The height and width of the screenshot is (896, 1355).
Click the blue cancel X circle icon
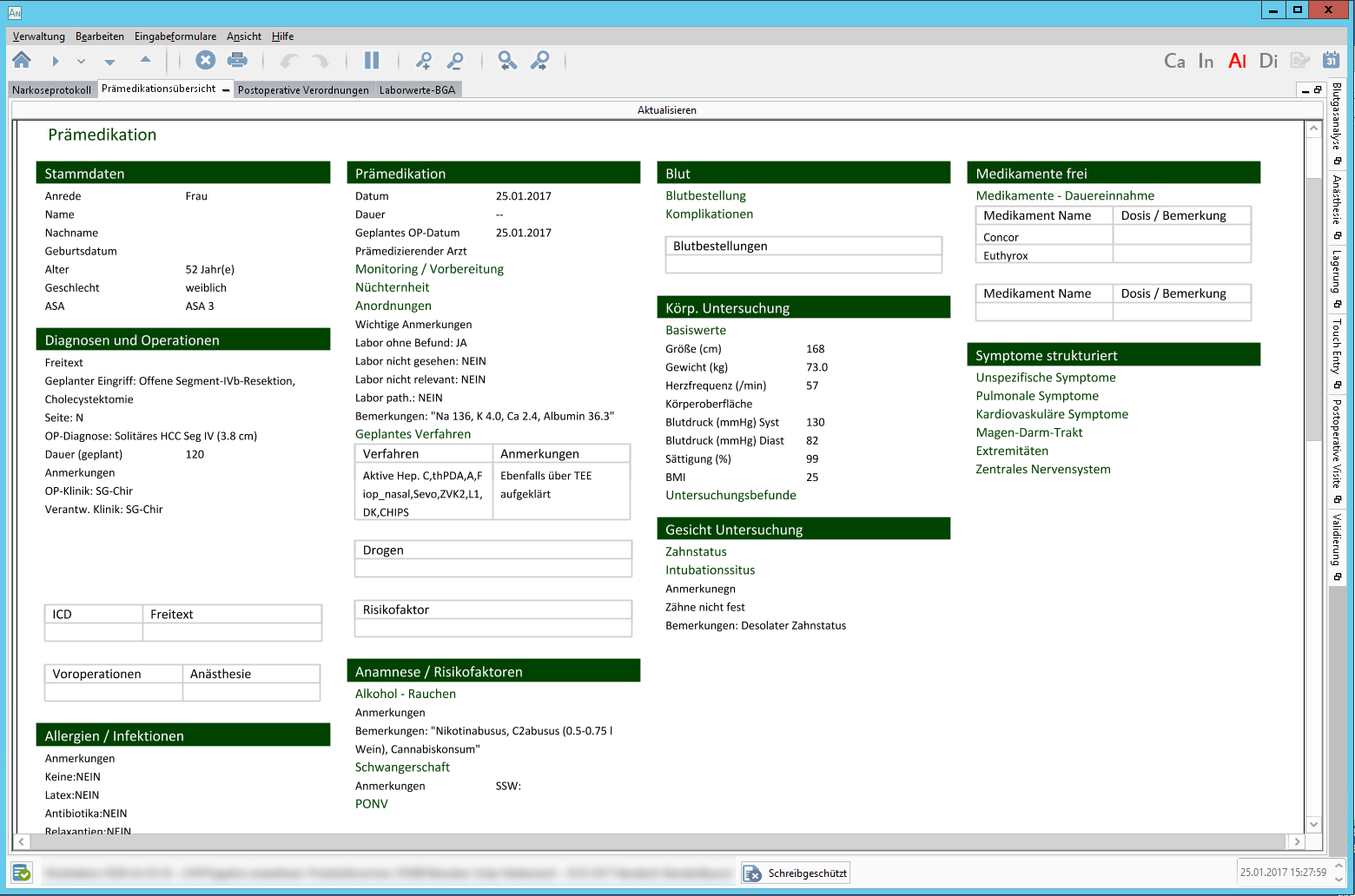[205, 60]
